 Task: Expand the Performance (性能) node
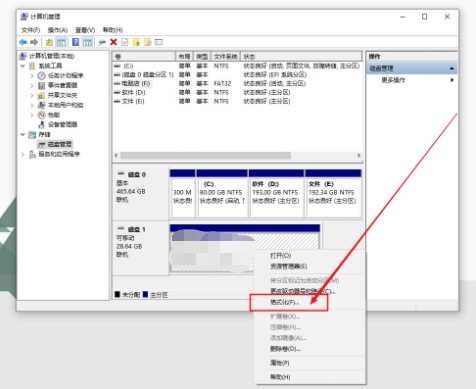click(x=32, y=115)
